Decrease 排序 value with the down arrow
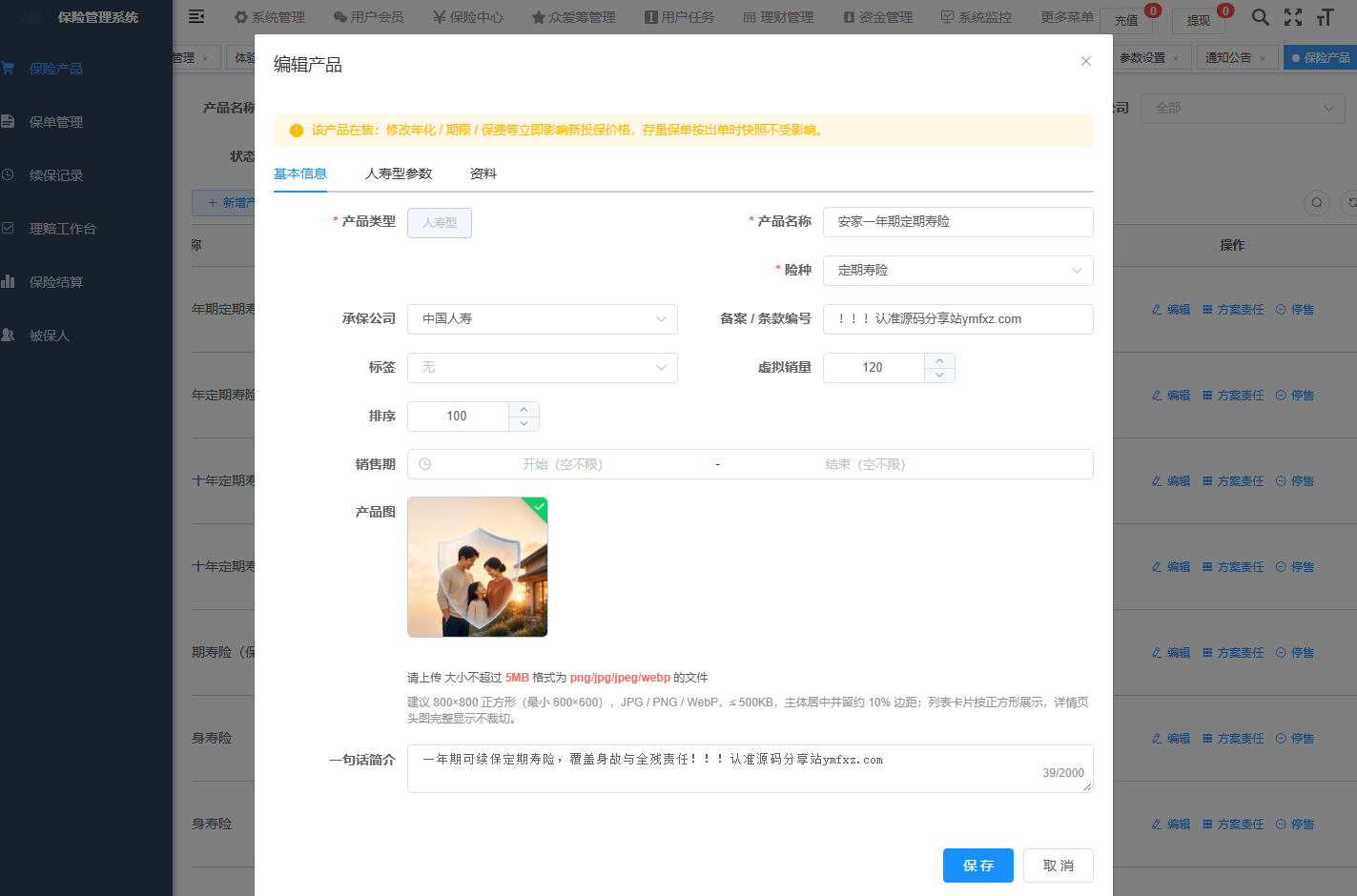 pos(524,423)
